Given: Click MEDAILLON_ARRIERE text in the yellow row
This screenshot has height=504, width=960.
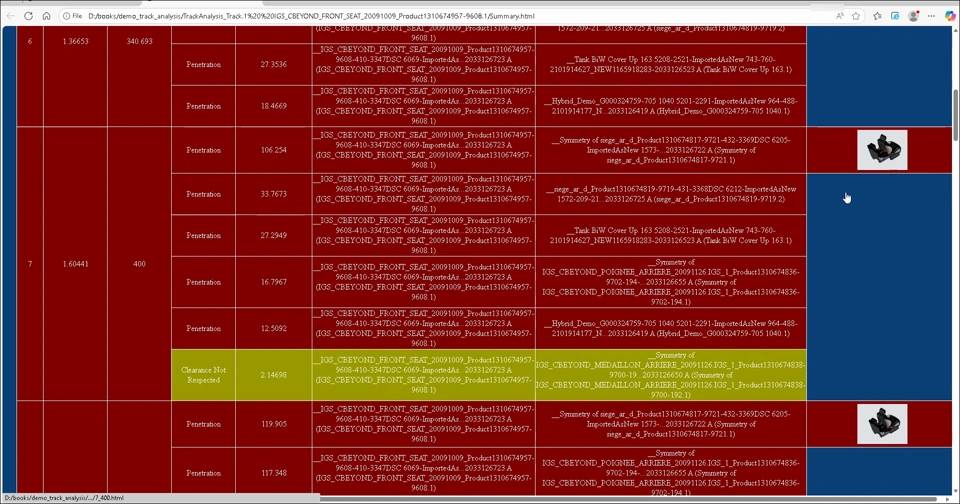Looking at the screenshot, I should [x=670, y=375].
